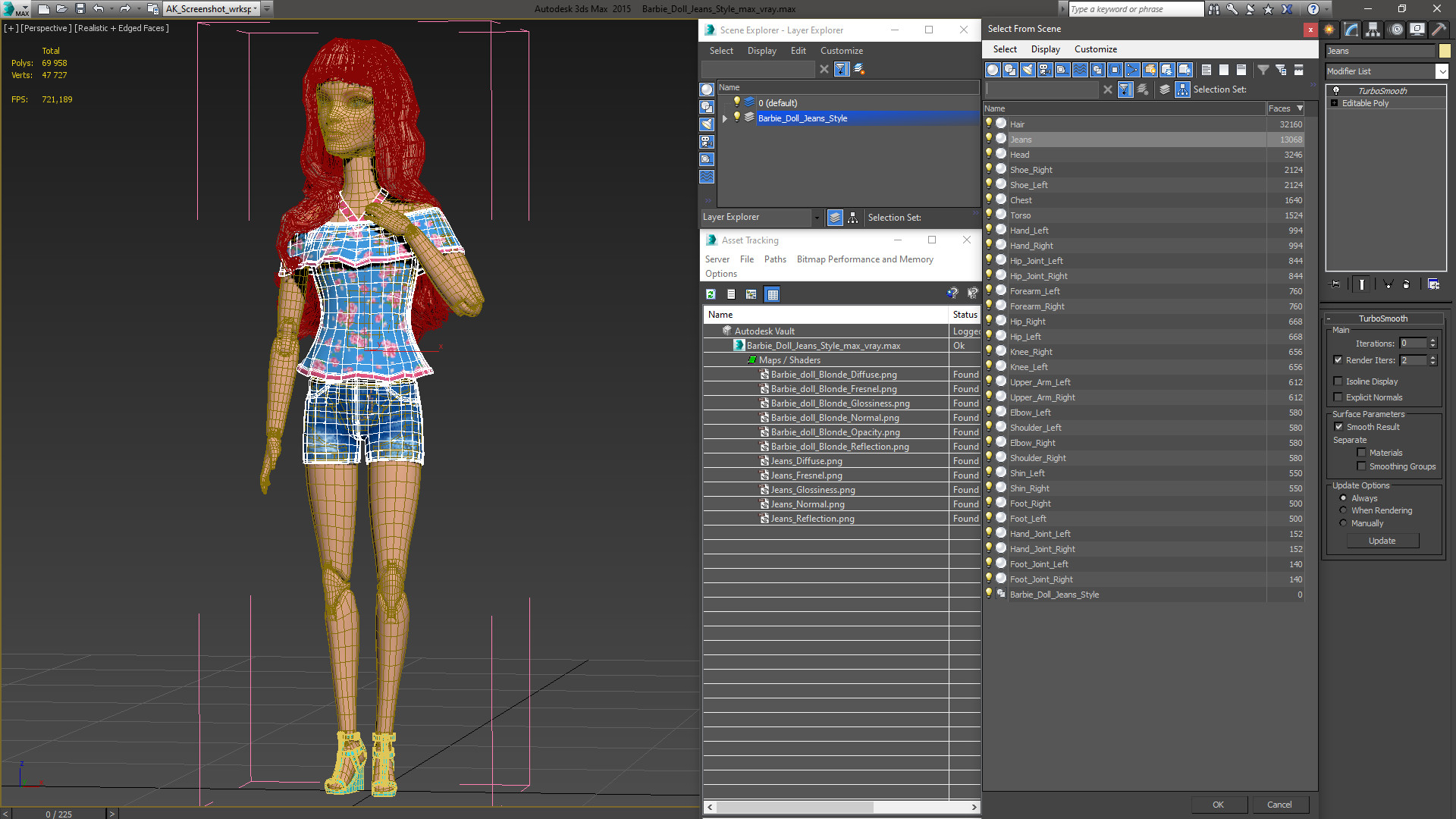The width and height of the screenshot is (1456, 819).
Task: Toggle TurboSmooth modifier bulb in stack
Action: point(1336,90)
